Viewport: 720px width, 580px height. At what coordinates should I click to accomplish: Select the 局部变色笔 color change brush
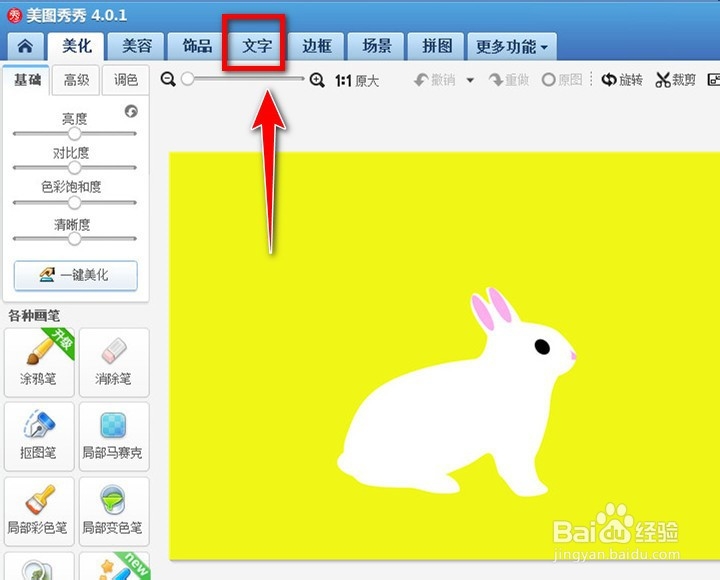[x=114, y=511]
